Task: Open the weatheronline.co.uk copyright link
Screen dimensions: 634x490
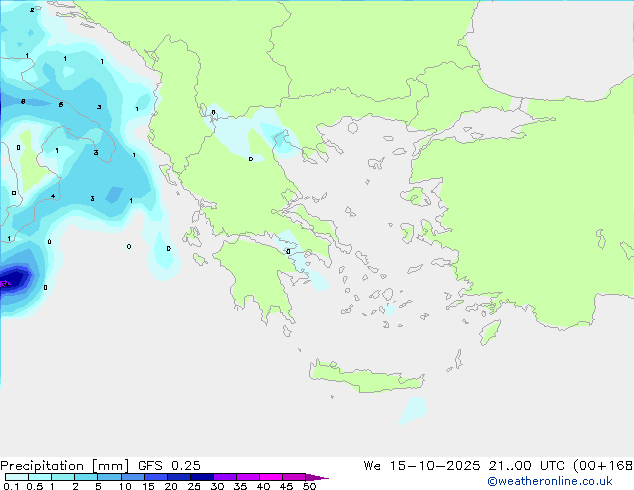Action: click(550, 481)
